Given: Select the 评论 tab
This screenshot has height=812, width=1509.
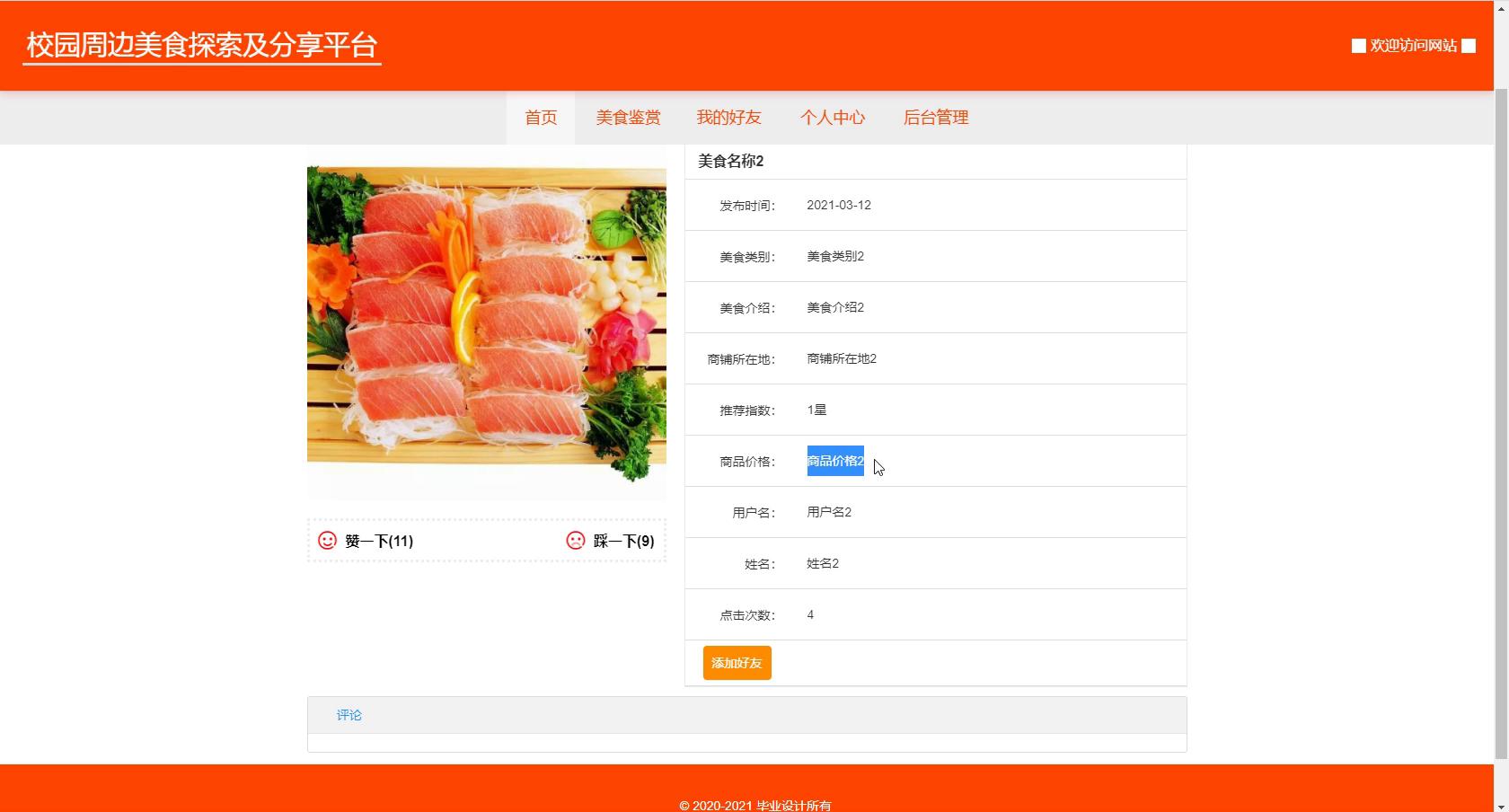Looking at the screenshot, I should [349, 715].
